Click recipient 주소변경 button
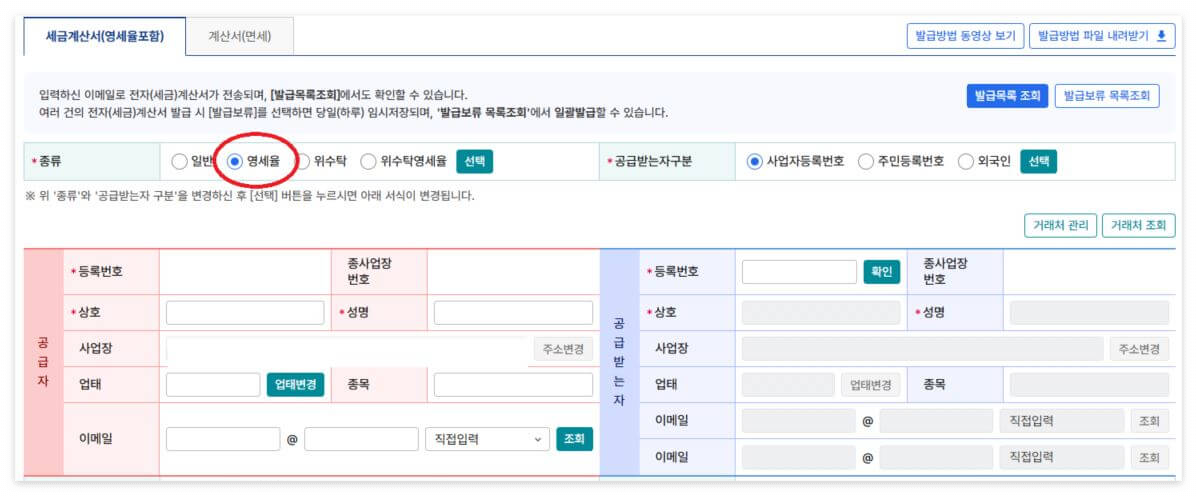This screenshot has height=496, width=1197. point(1139,349)
